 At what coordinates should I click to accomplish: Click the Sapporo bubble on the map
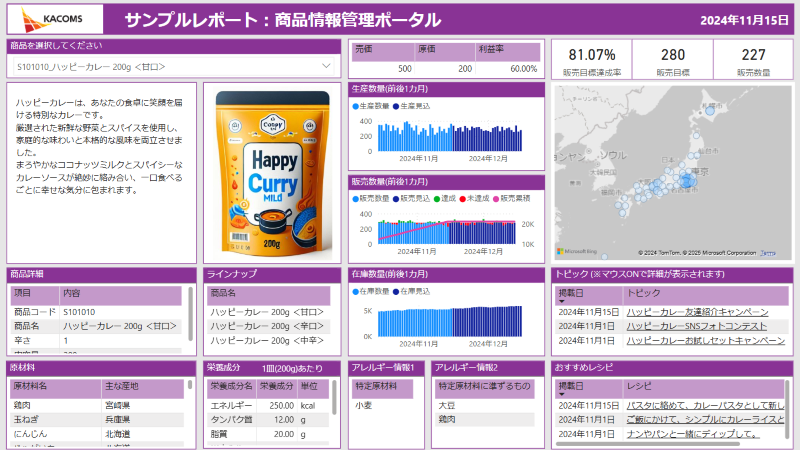tap(710, 111)
